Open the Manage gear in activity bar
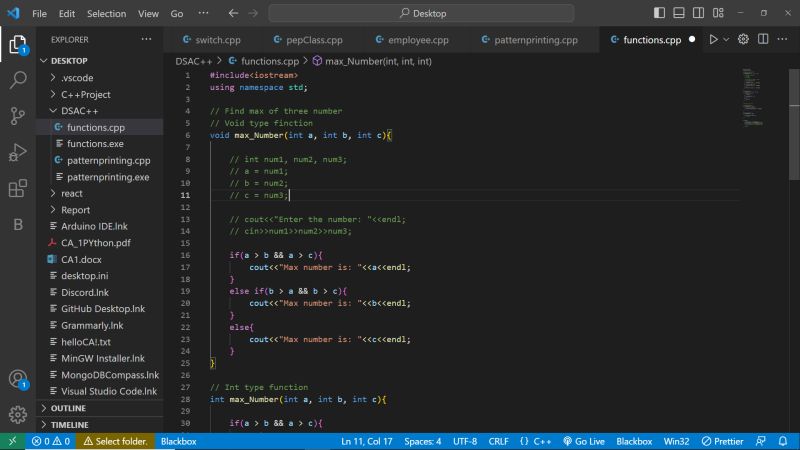The image size is (800, 450). (18, 415)
